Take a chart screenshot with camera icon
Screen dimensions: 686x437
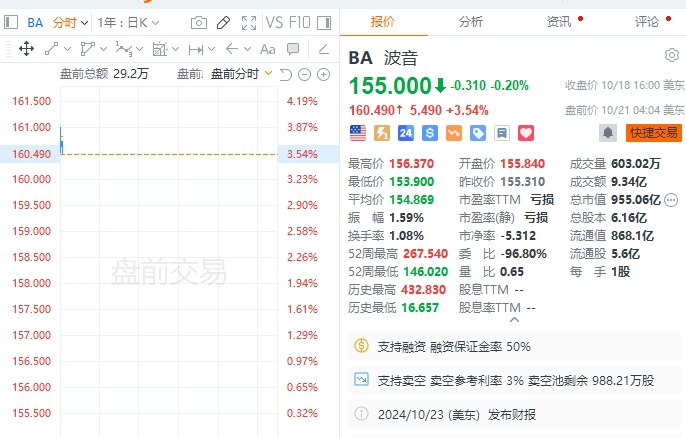pos(199,23)
